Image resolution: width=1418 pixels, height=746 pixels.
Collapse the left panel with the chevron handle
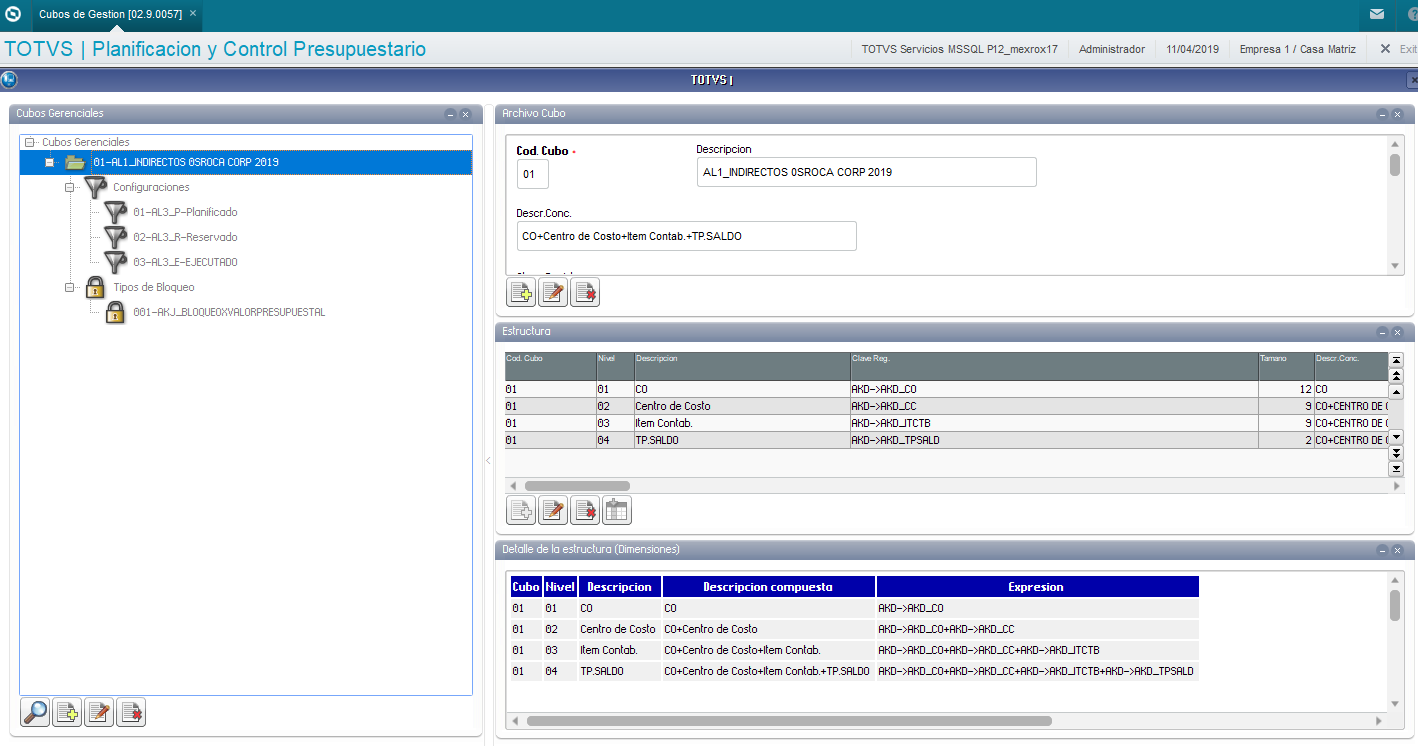coord(488,461)
